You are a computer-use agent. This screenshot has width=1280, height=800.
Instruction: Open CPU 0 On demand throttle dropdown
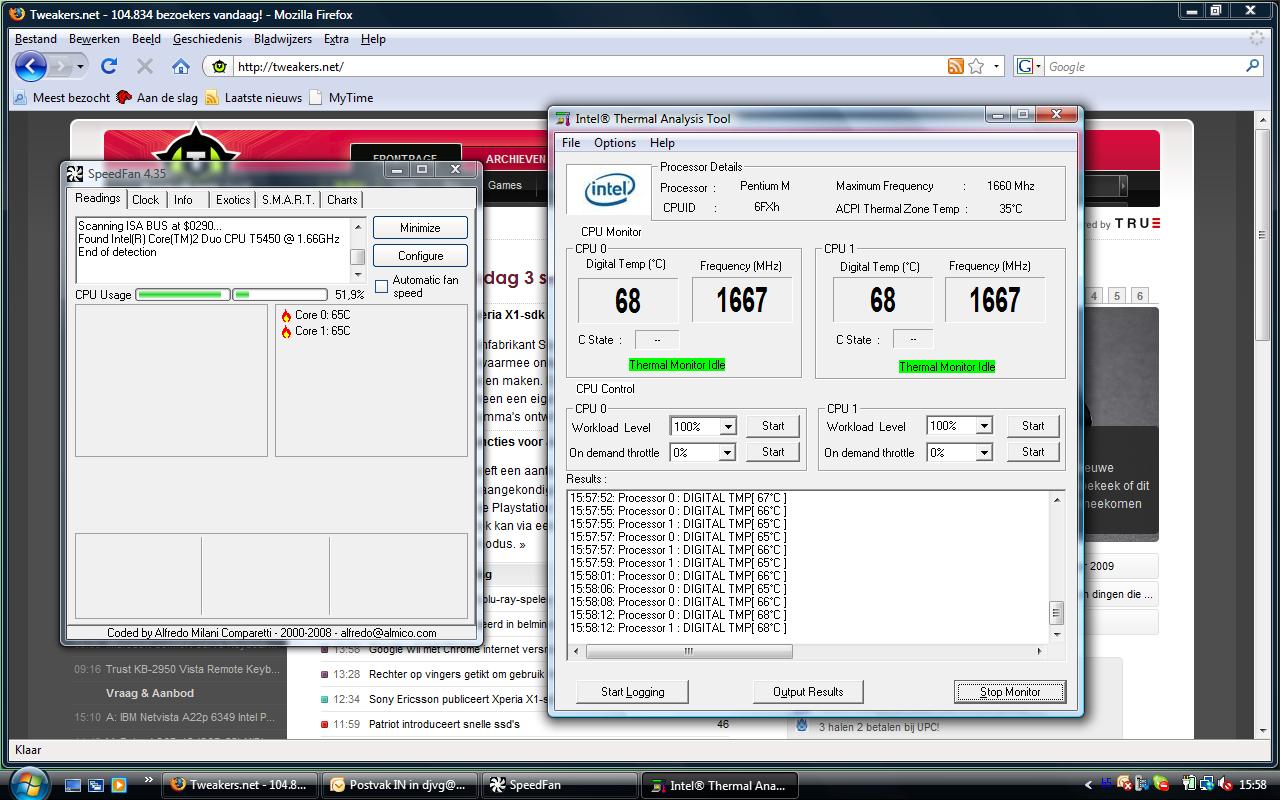[x=727, y=453]
